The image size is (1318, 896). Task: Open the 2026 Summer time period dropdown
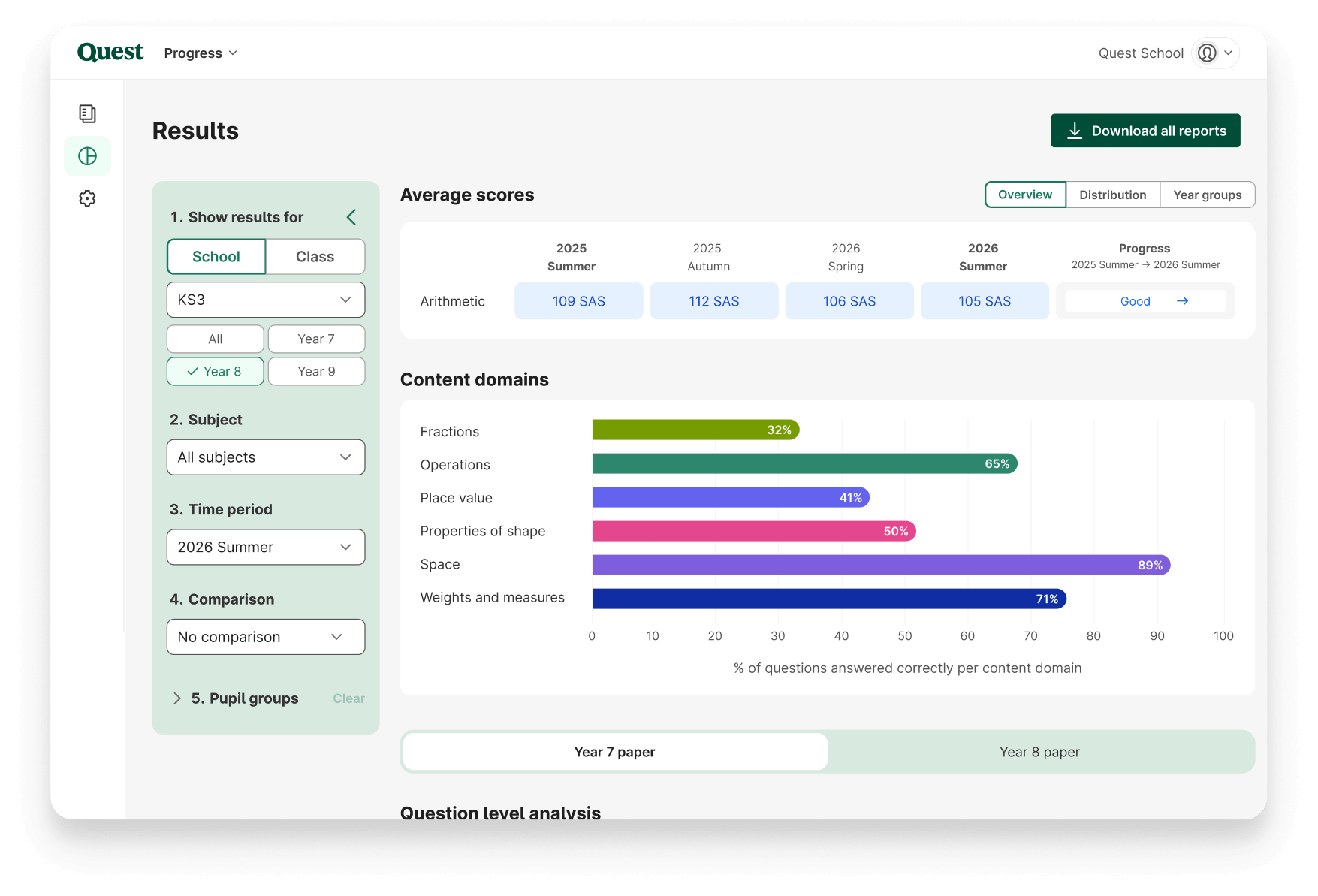click(x=266, y=548)
